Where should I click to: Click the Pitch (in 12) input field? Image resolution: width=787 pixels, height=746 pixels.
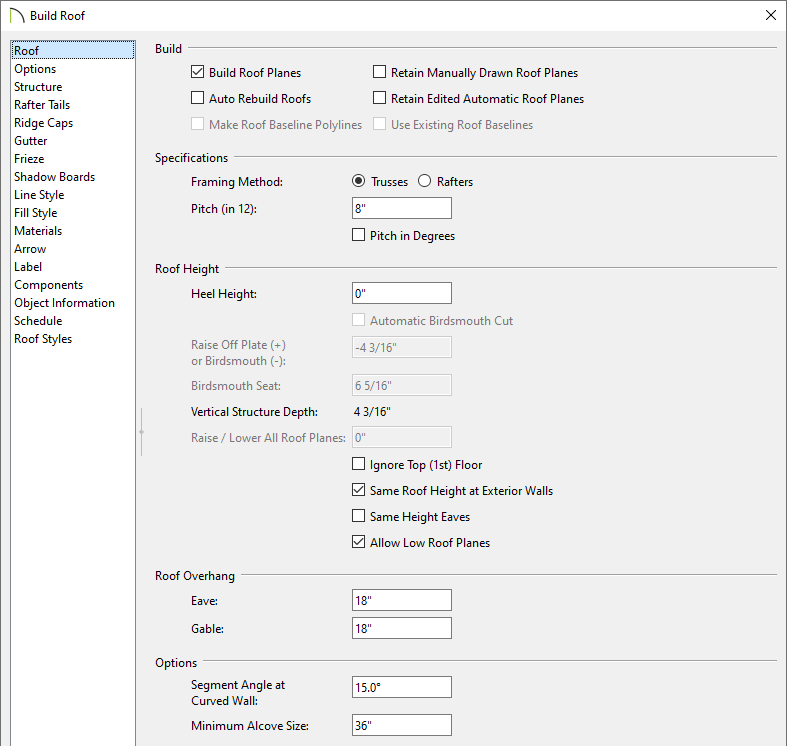click(402, 208)
